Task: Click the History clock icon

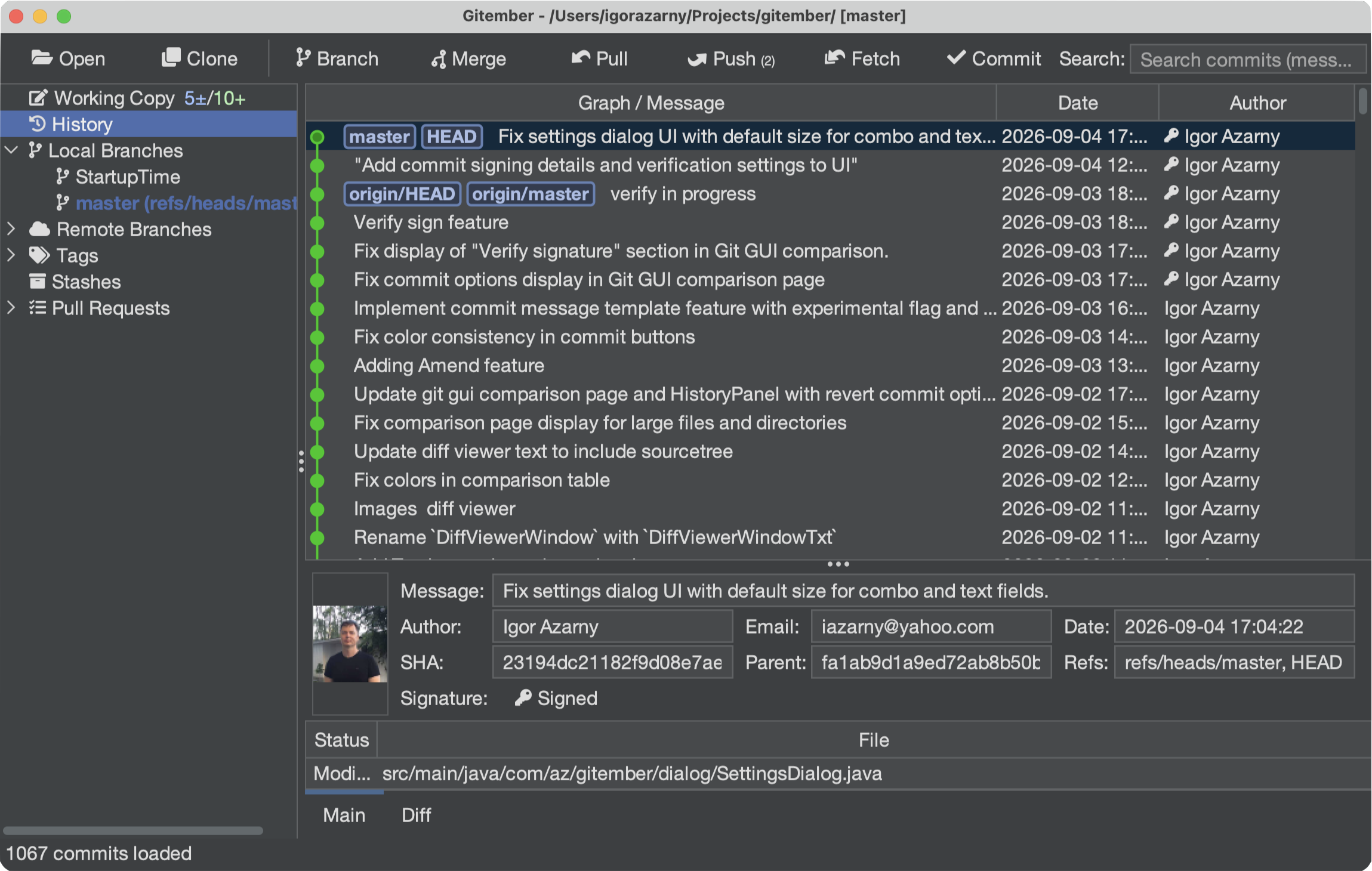Action: coord(38,123)
